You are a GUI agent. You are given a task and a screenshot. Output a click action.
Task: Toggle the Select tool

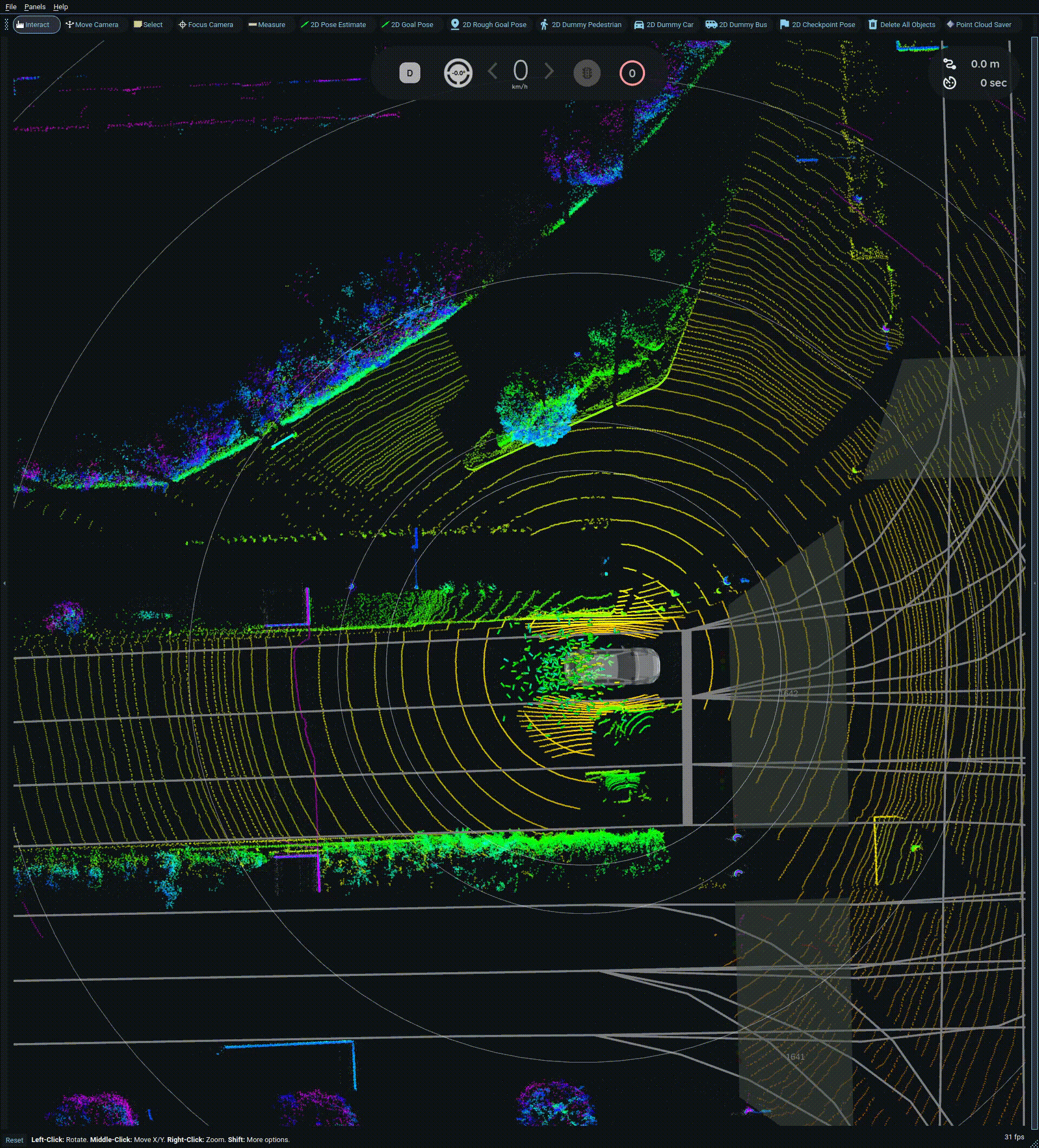click(148, 24)
